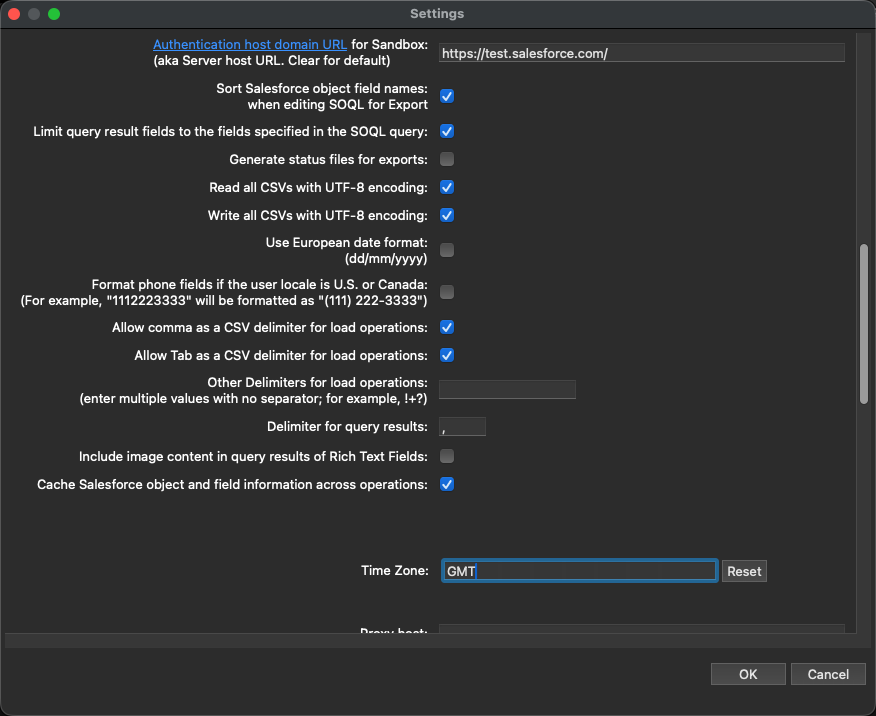Open the Authentication host domain URL link
This screenshot has width=876, height=716.
tap(250, 45)
